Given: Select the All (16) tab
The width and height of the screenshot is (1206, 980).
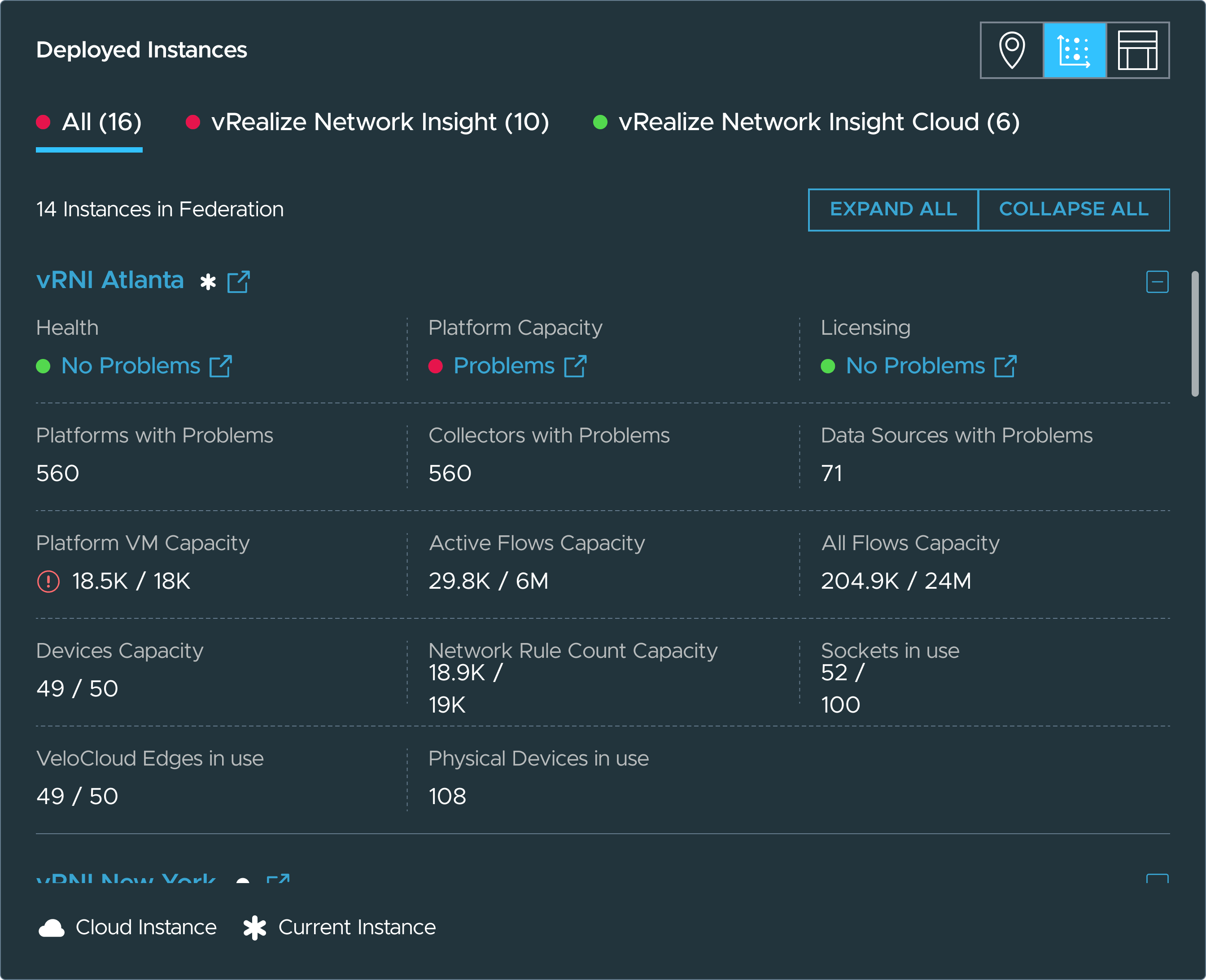Looking at the screenshot, I should pyautogui.click(x=89, y=122).
